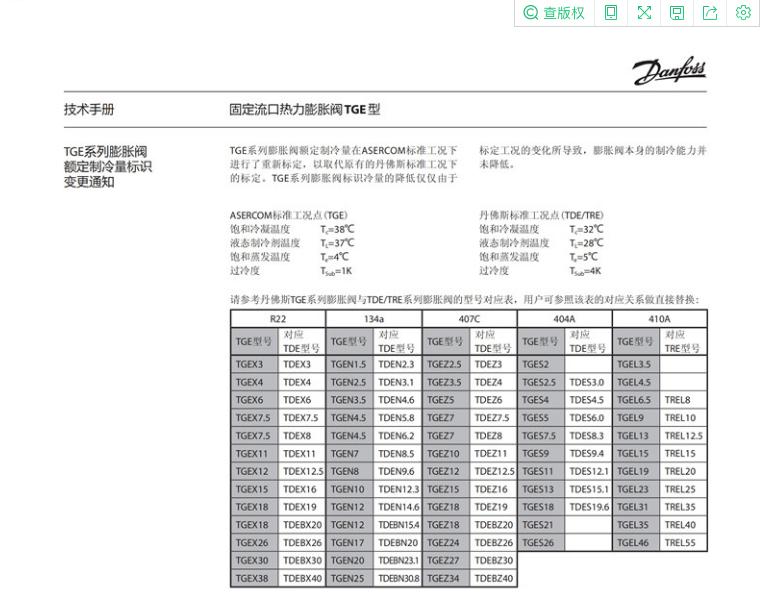Click the Tsub=4K value

(585, 271)
